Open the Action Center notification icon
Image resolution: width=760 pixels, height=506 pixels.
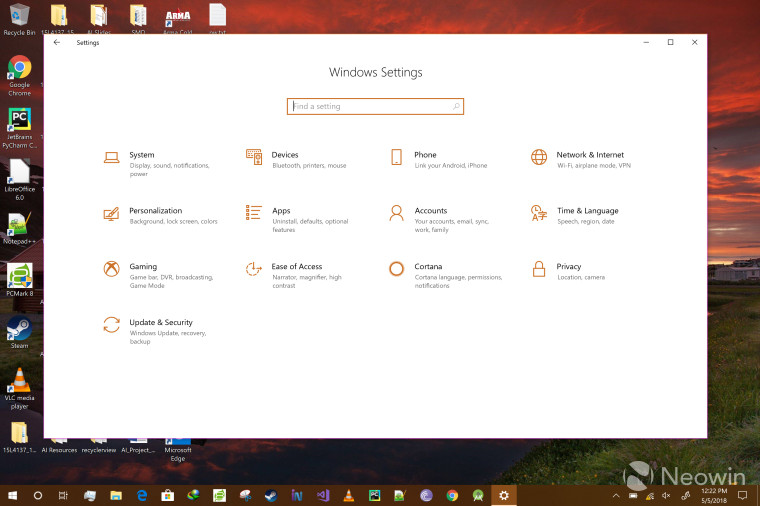coord(742,495)
